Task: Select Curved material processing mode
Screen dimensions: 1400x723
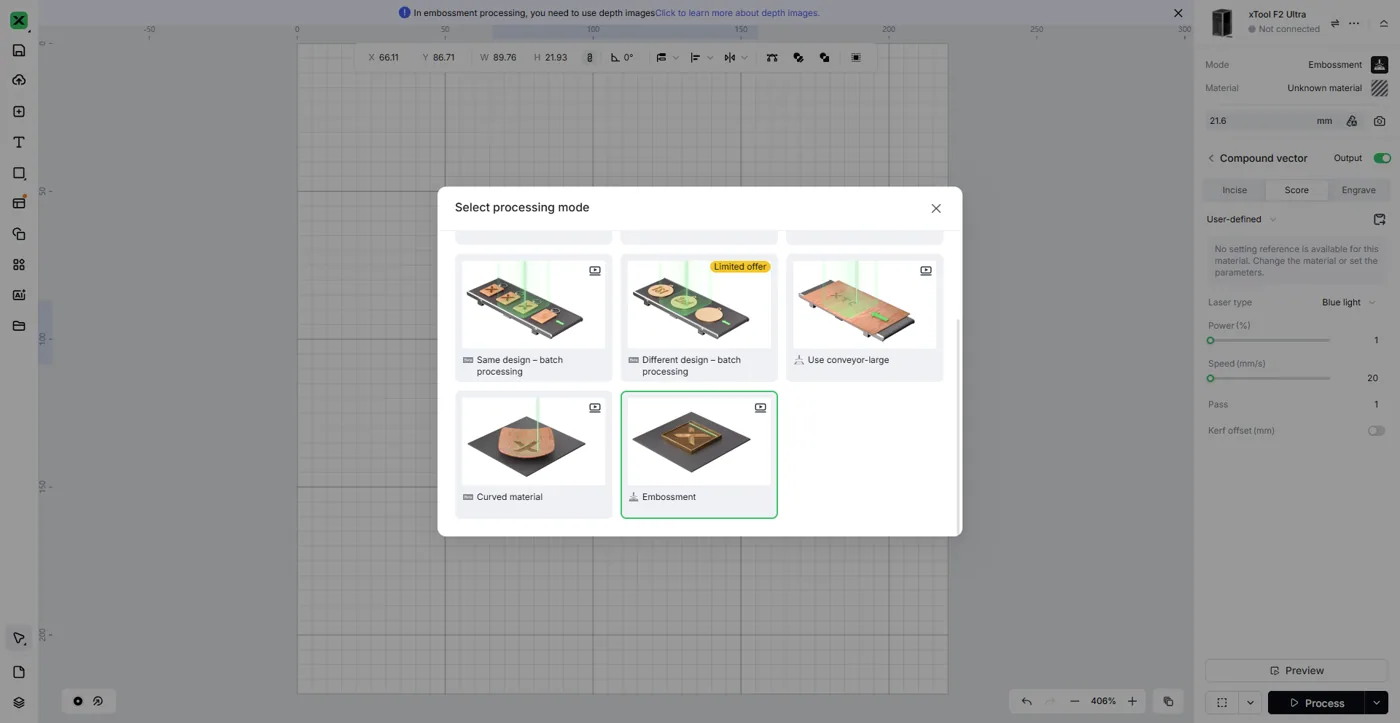Action: coord(533,455)
